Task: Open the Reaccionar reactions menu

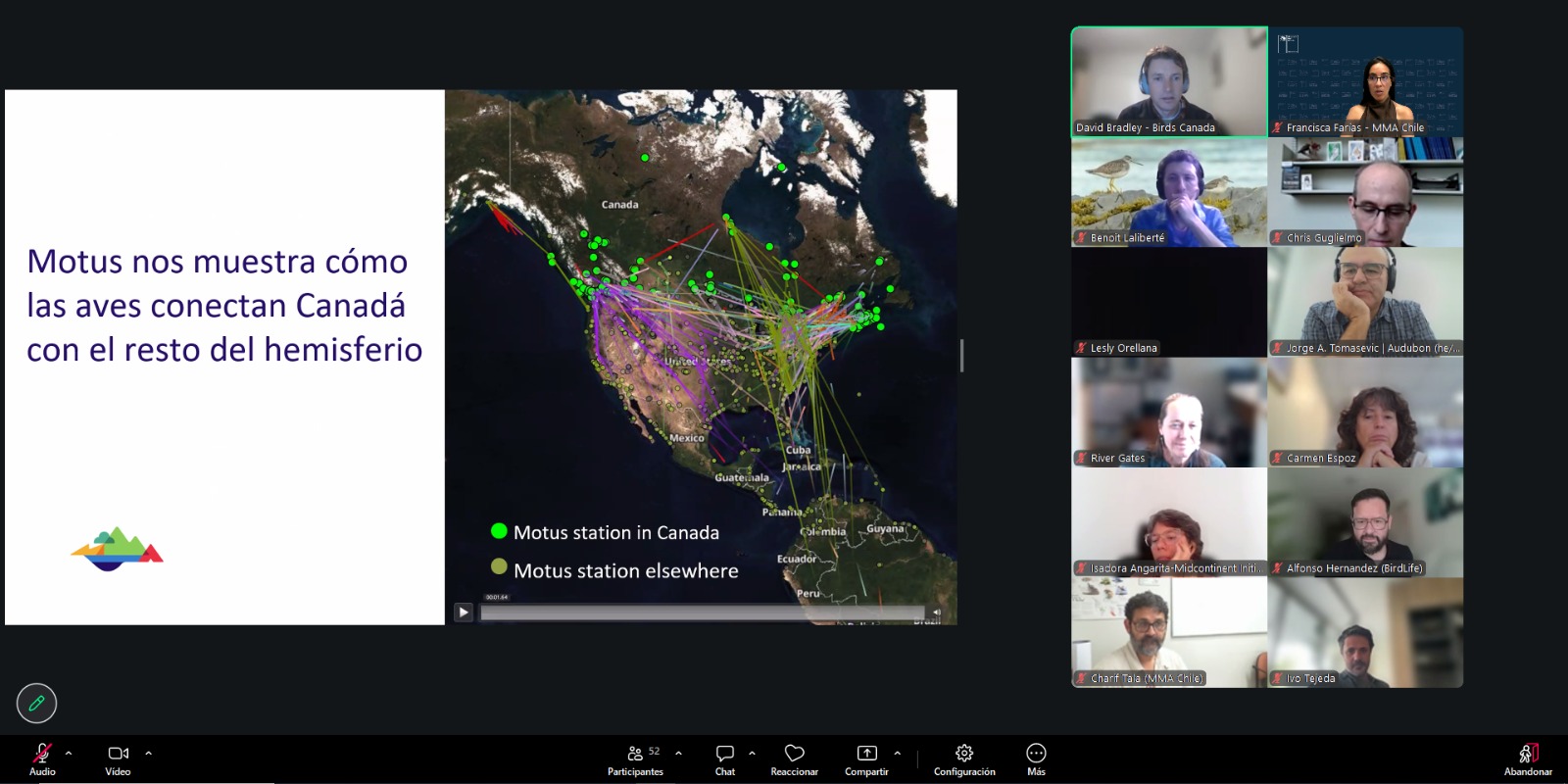Action: (794, 758)
